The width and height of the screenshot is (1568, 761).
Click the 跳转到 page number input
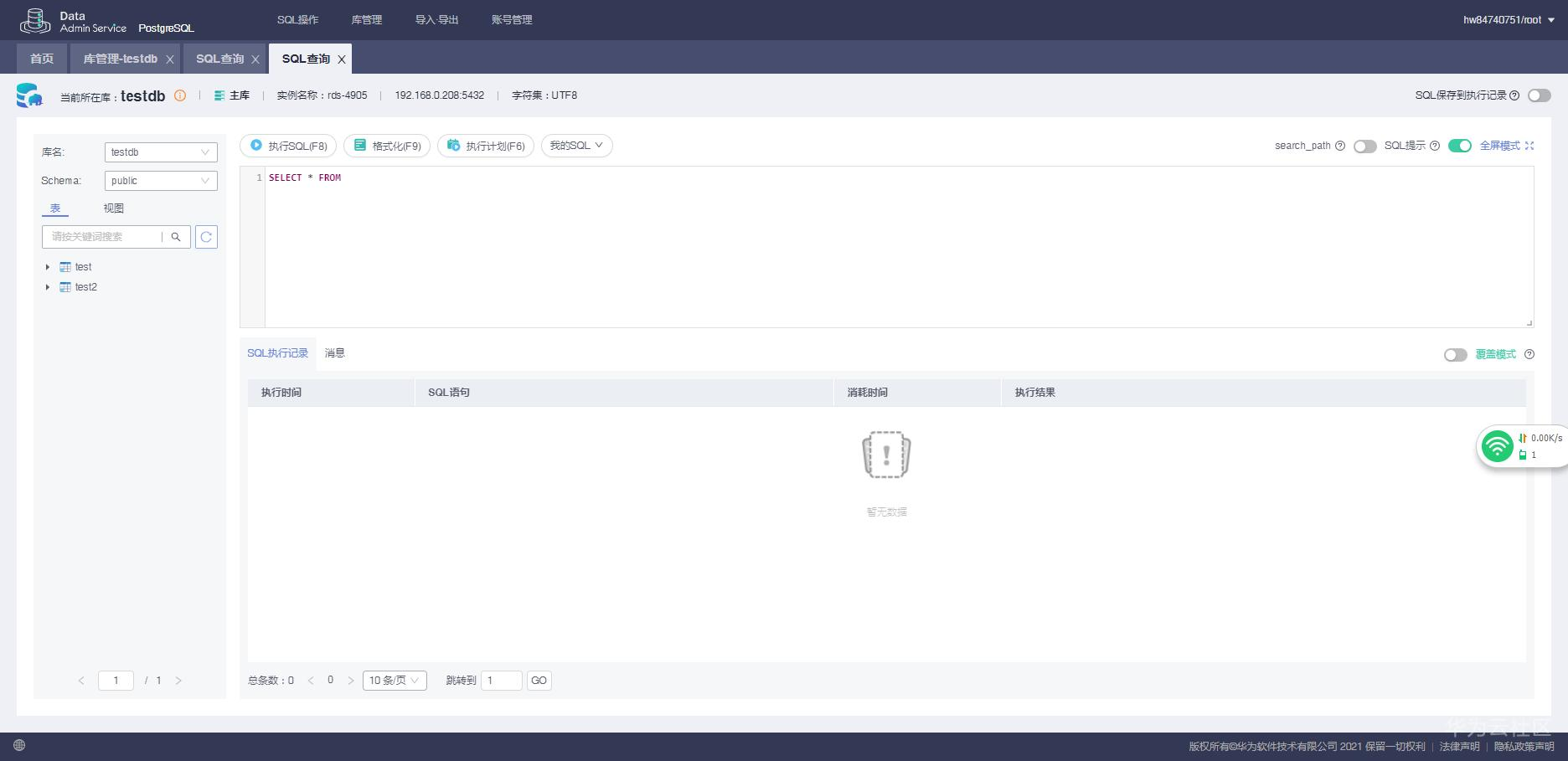click(x=502, y=681)
